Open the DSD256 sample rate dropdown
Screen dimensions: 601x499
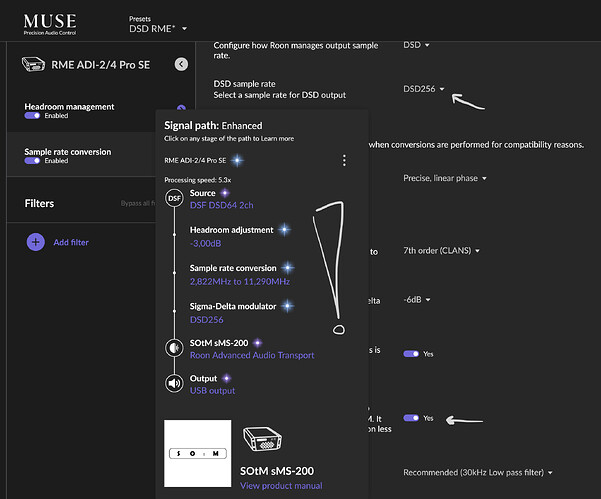pos(424,89)
